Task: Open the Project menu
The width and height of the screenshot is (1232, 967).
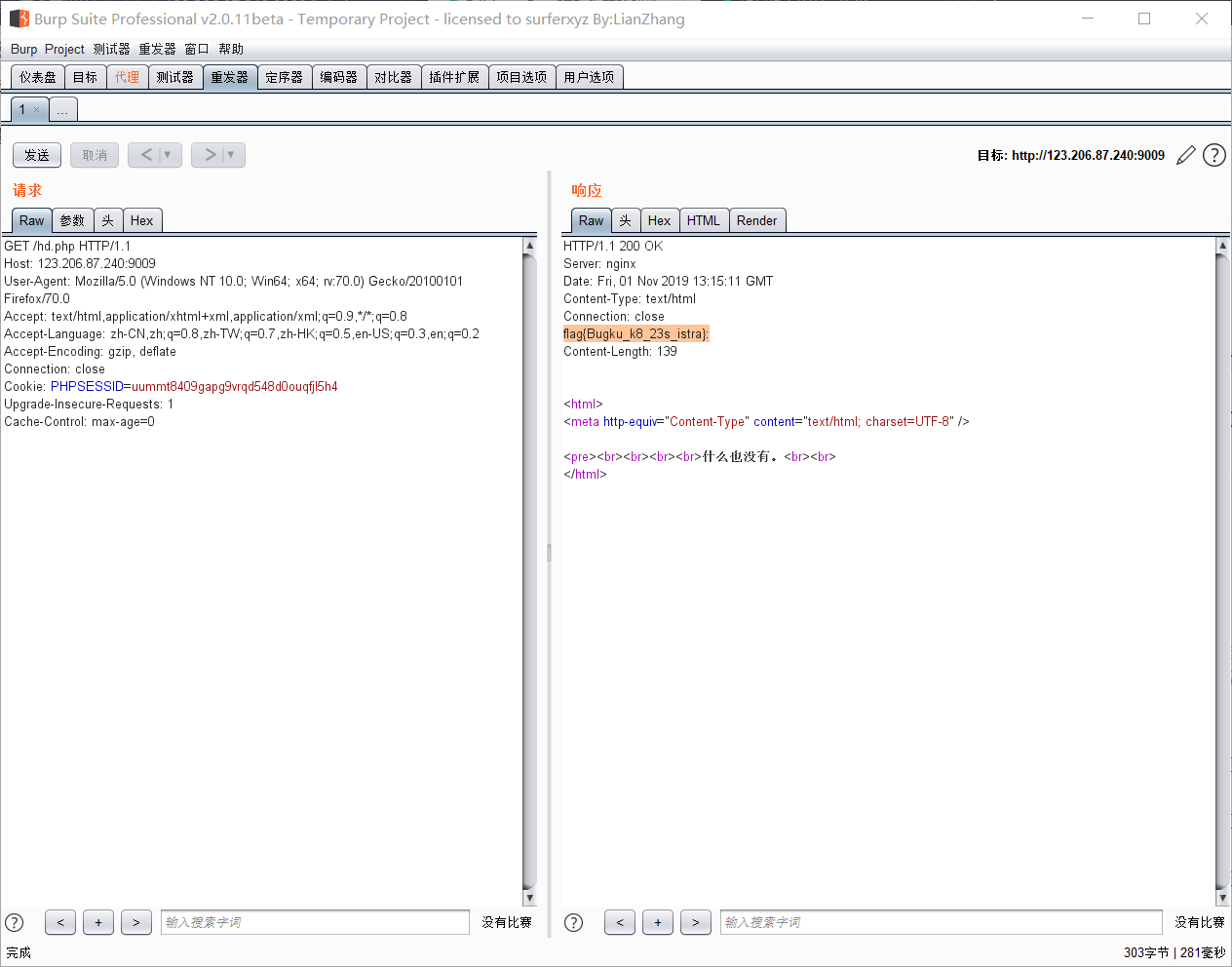Action: pyautogui.click(x=64, y=49)
